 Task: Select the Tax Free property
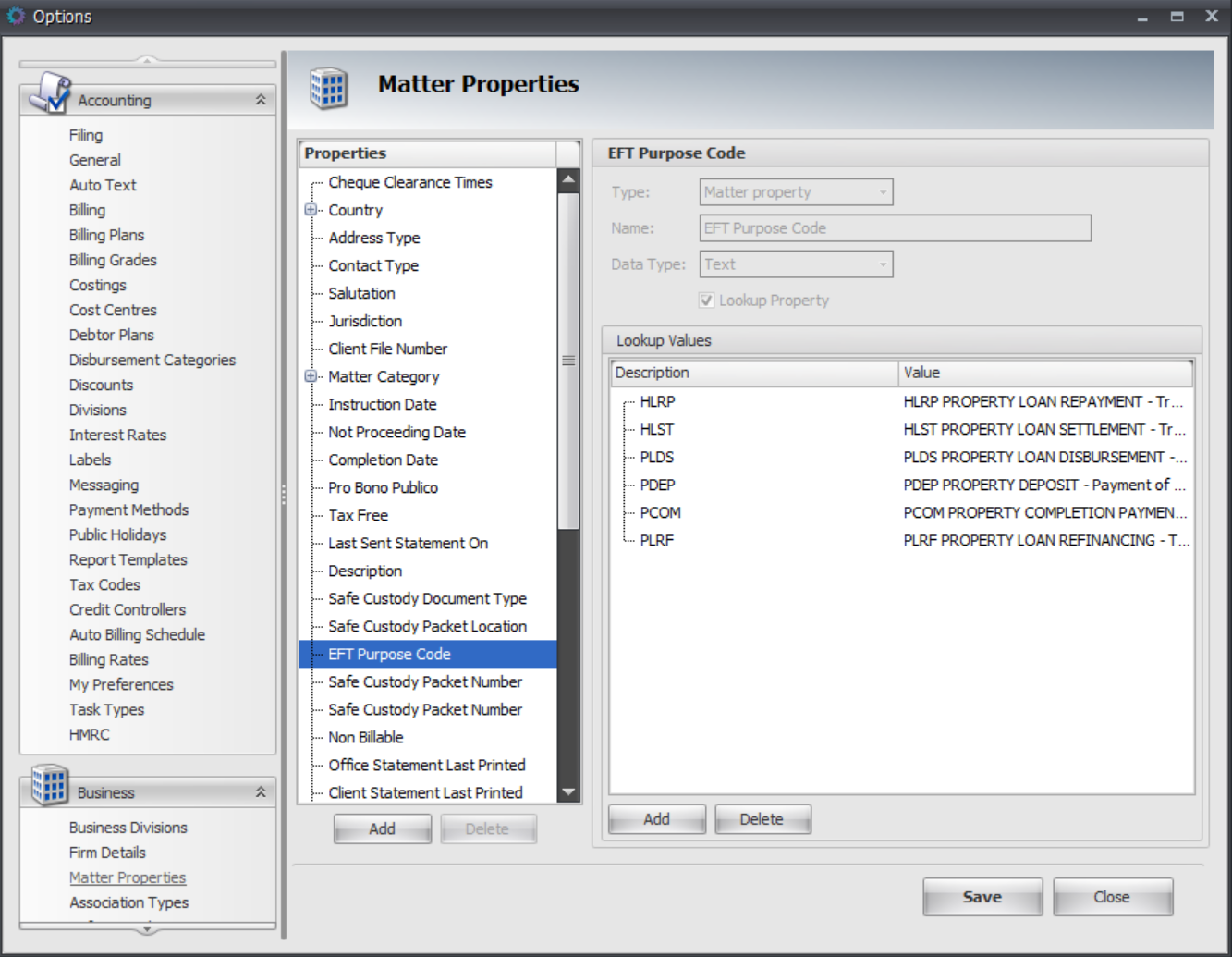[x=359, y=515]
